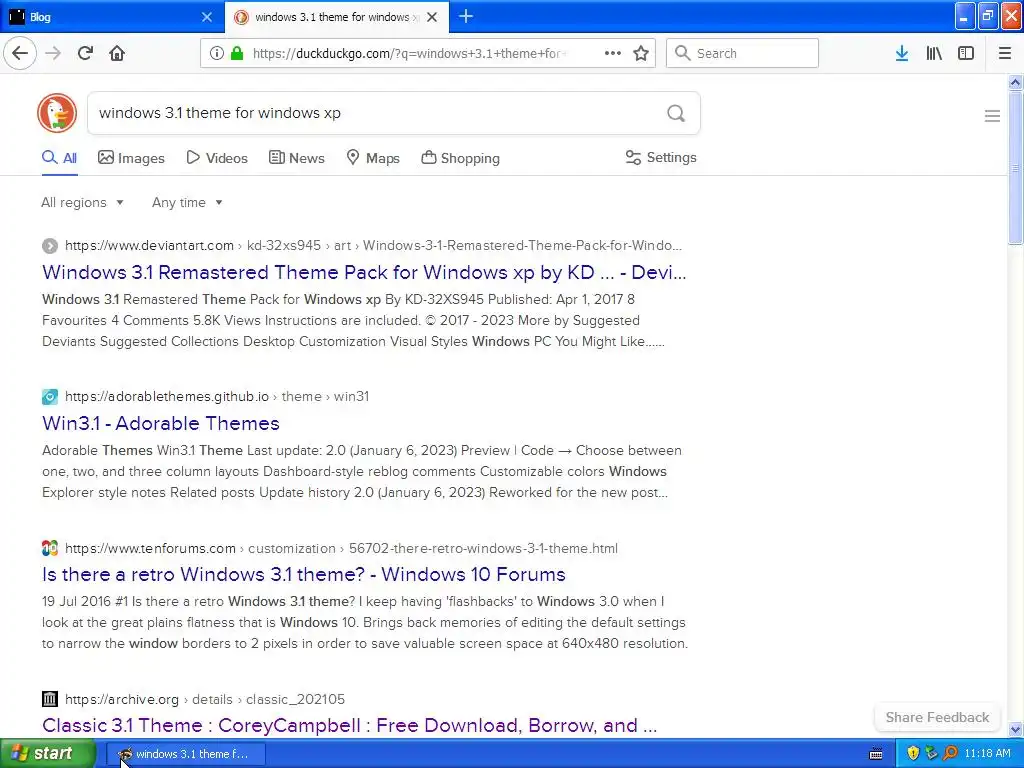The image size is (1024, 768).
Task: Open Win3.1 - Adorable Themes result
Action: [x=161, y=423]
